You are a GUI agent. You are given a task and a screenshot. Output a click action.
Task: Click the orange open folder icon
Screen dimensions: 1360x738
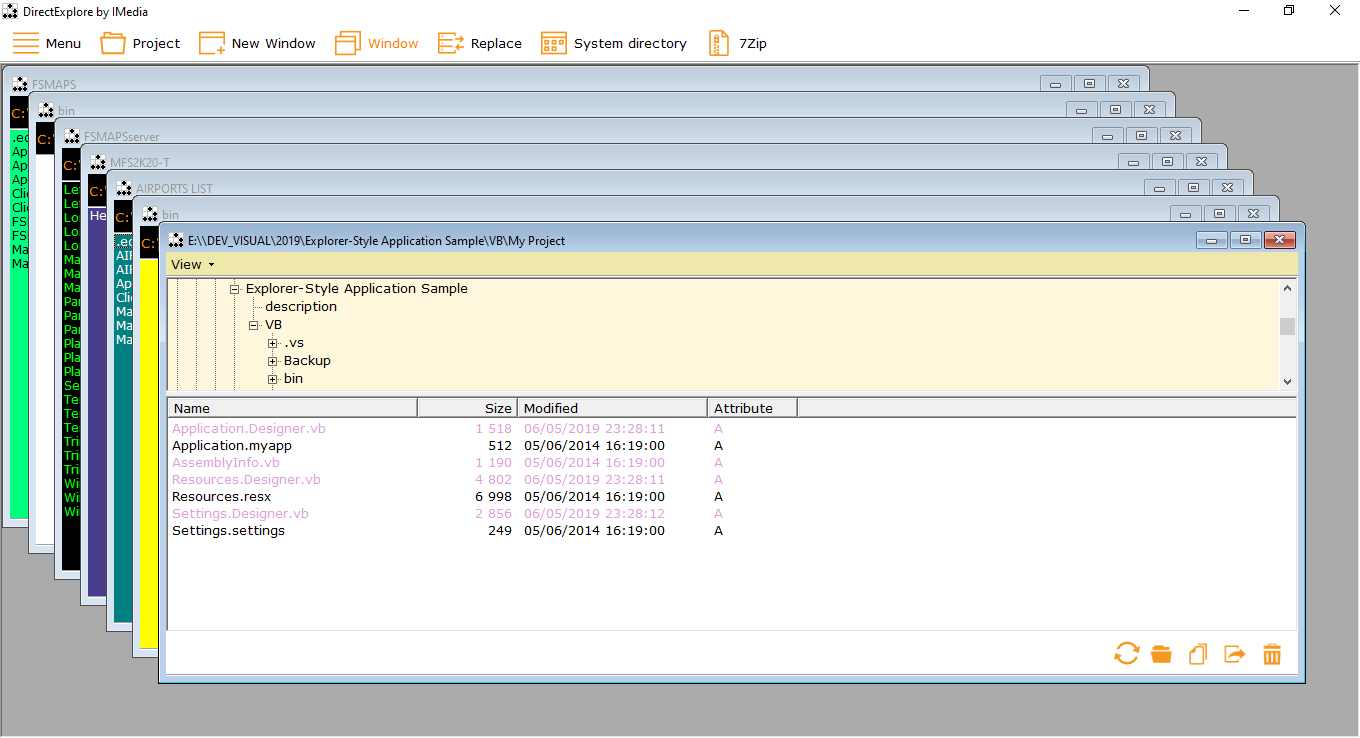tap(1161, 654)
